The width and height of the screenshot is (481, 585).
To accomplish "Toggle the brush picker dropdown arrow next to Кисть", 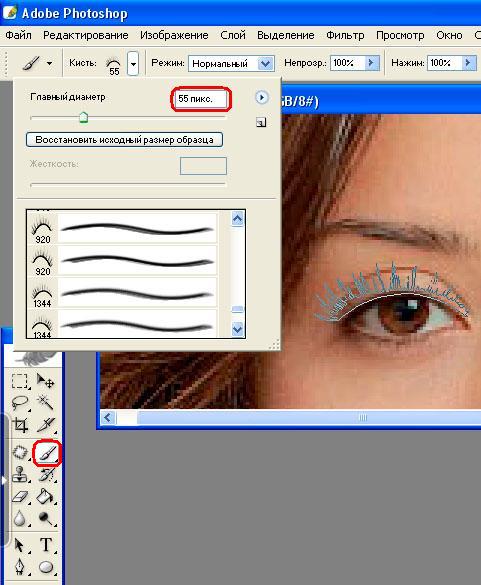I will coord(133,63).
